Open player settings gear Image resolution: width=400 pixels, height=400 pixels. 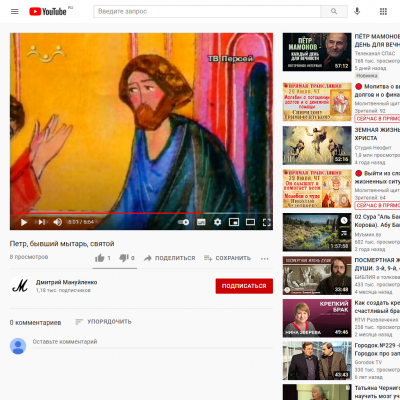pyautogui.click(x=218, y=222)
